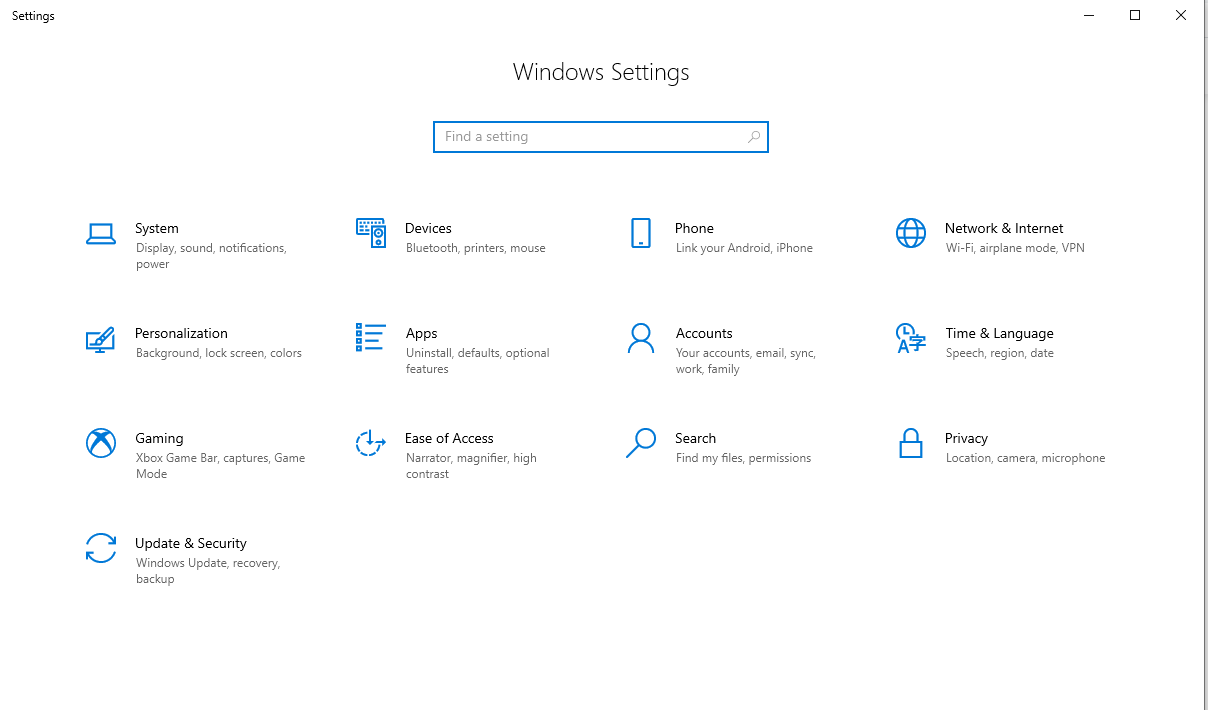Select the Time & Language icon
Viewport: 1208px width, 710px height.
(911, 338)
